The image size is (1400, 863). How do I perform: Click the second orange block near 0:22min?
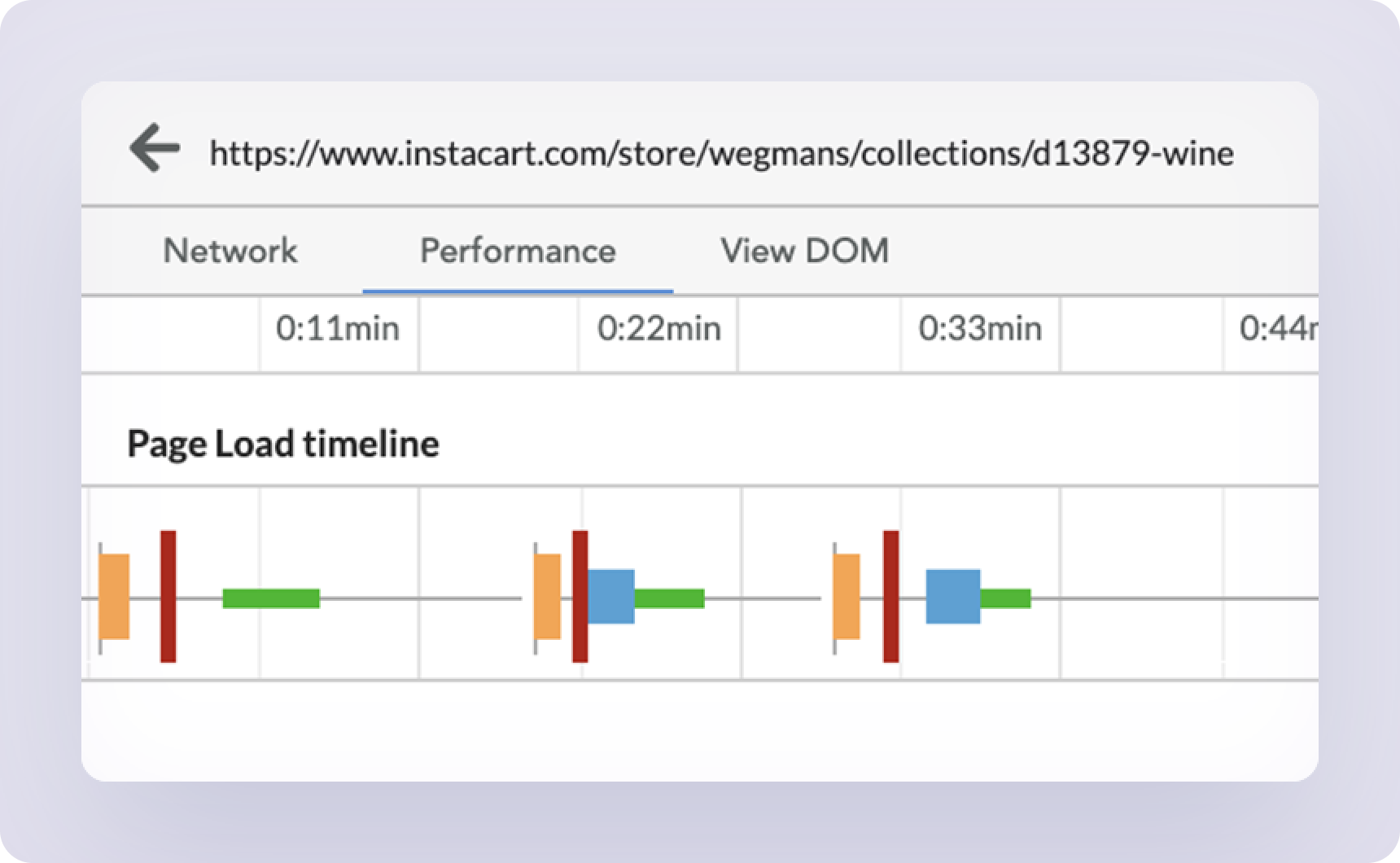(x=548, y=597)
